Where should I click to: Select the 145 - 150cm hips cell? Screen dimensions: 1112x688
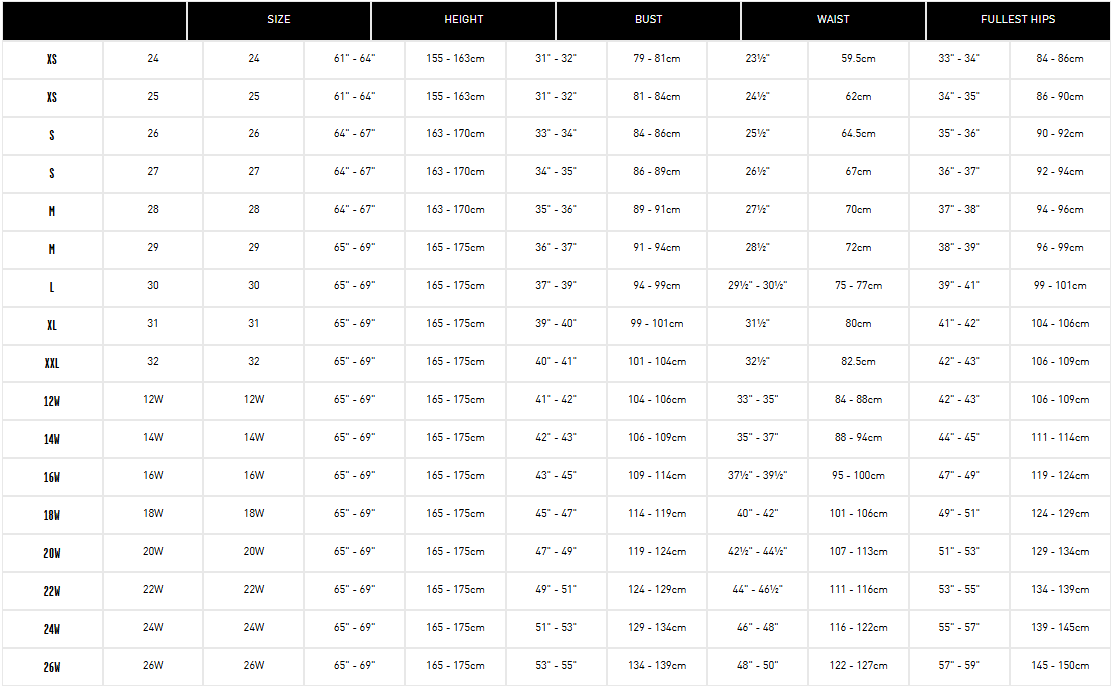pos(1060,666)
